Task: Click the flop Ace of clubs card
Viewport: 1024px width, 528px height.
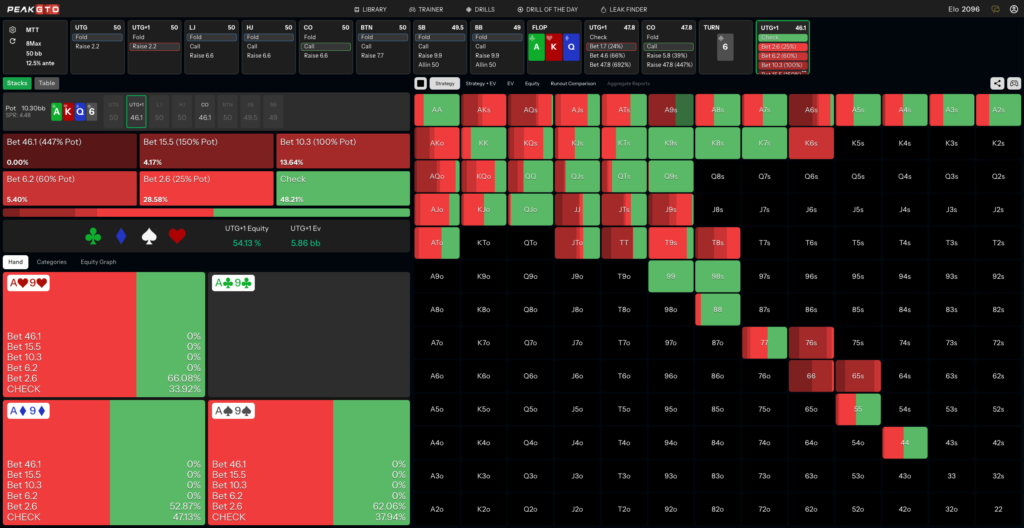Action: 536,47
